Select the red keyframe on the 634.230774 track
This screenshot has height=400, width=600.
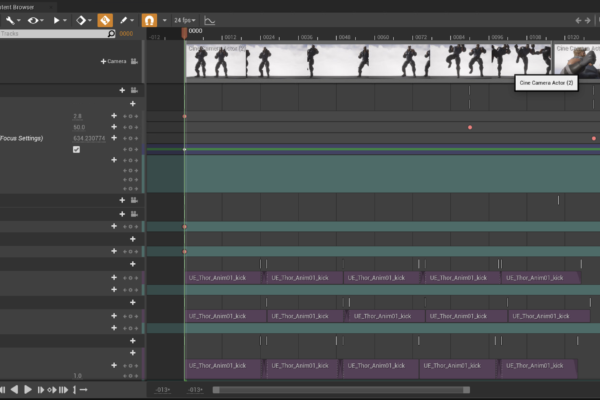[x=594, y=138]
